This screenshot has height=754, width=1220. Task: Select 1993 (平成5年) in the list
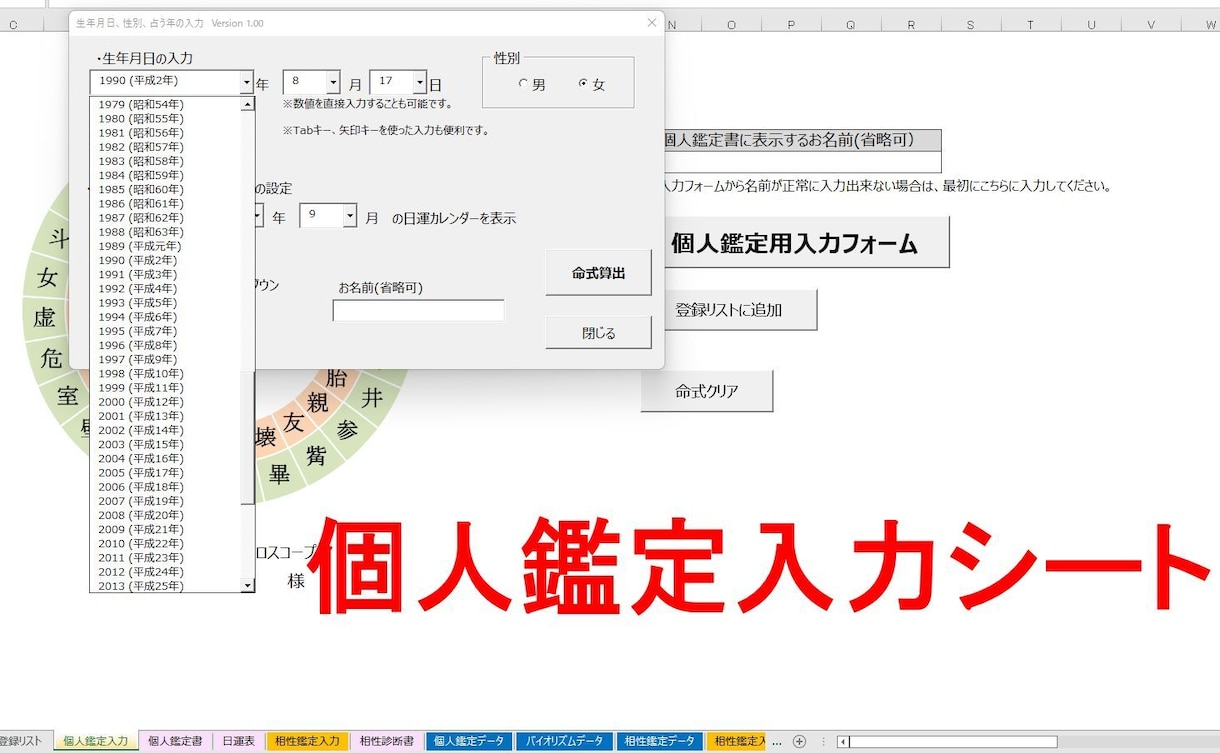[166, 302]
